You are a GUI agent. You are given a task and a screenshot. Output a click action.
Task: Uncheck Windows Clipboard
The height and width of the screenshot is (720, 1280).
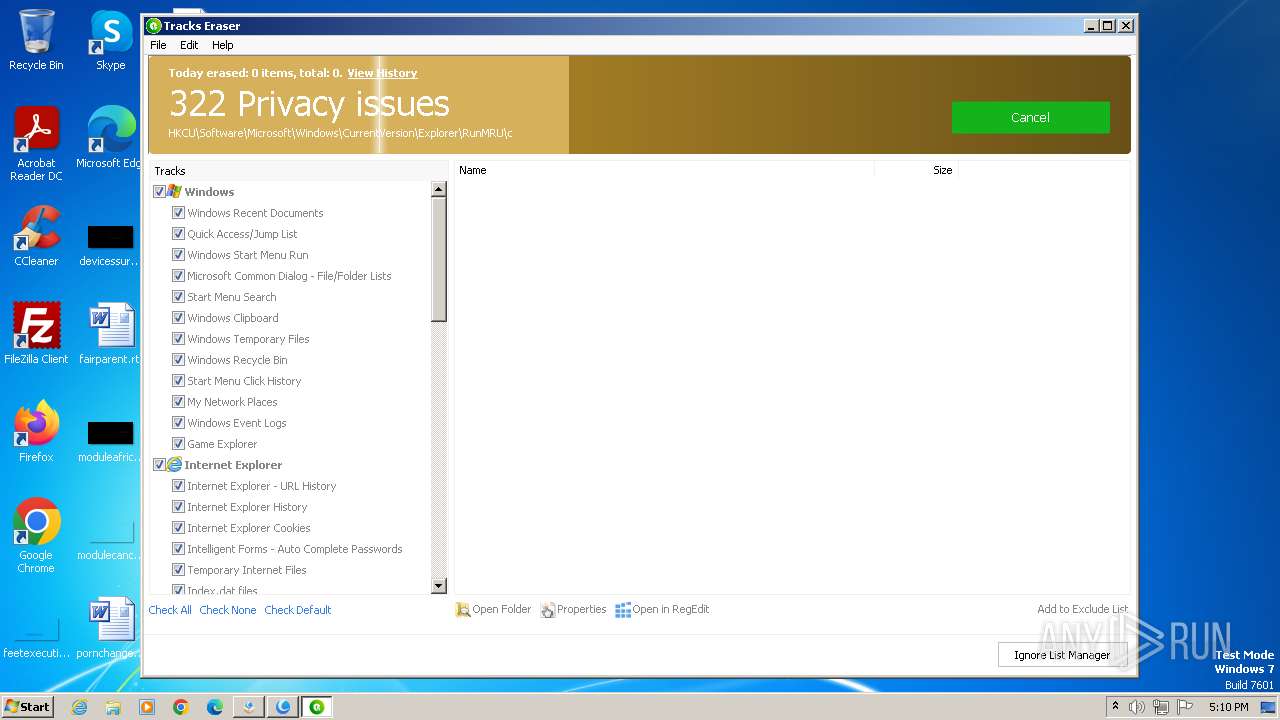tap(178, 318)
